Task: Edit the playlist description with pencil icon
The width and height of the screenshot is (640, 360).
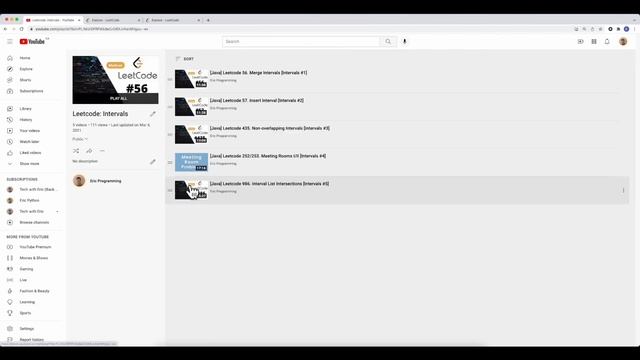Action: point(153,162)
